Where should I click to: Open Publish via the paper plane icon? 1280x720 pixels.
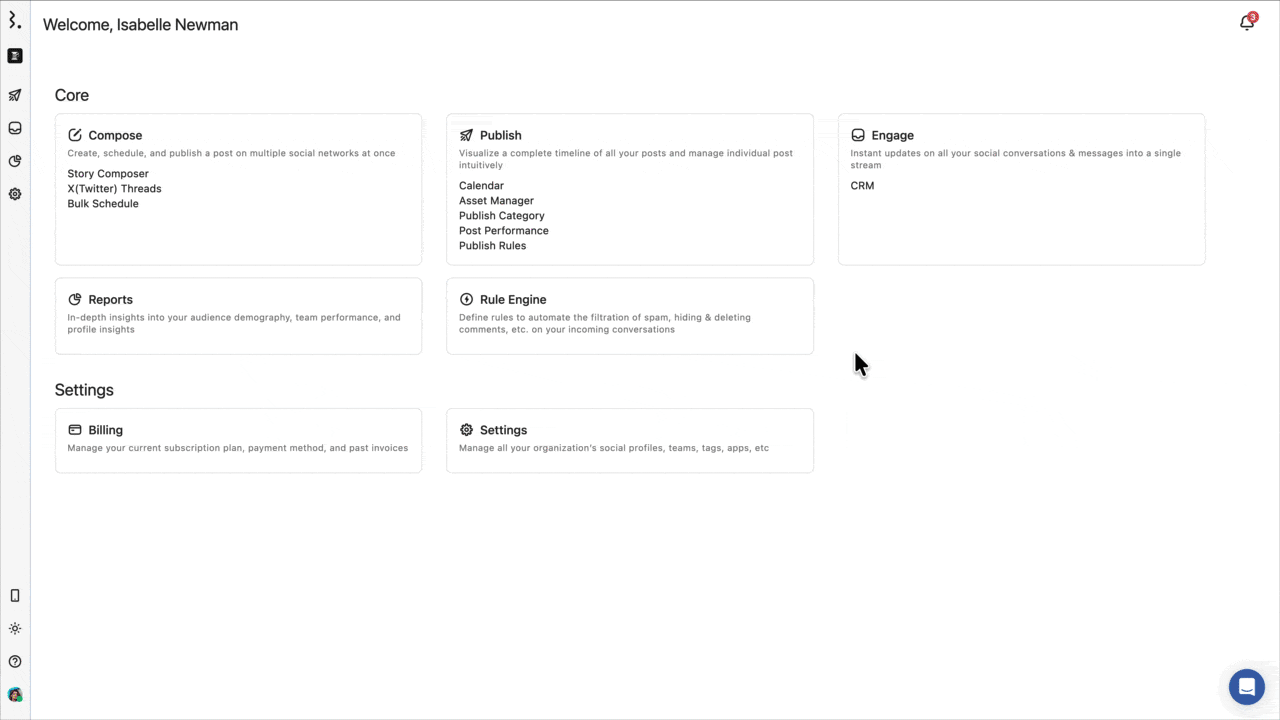(x=15, y=95)
